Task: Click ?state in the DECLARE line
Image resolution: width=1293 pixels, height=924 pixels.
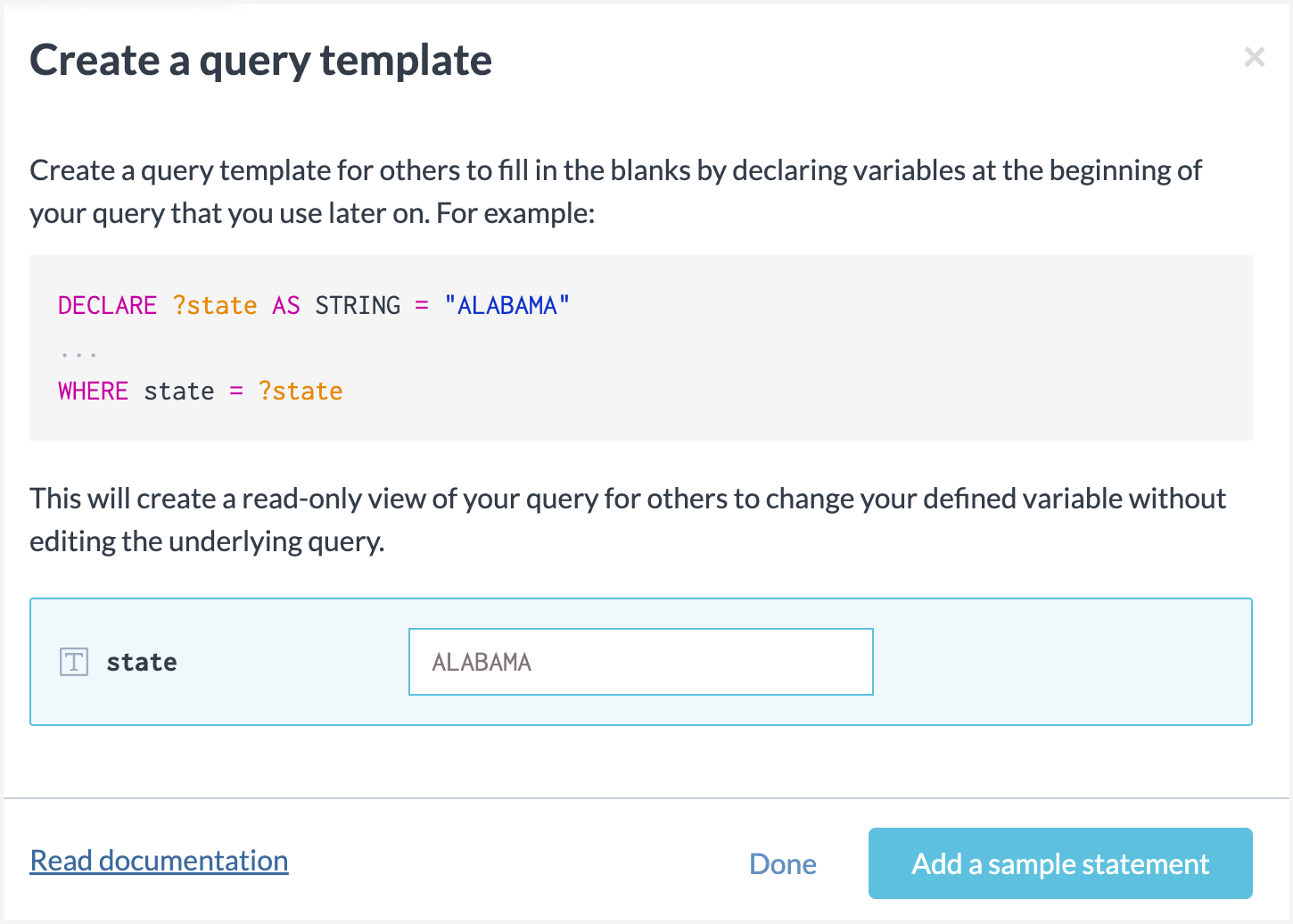Action: (215, 305)
